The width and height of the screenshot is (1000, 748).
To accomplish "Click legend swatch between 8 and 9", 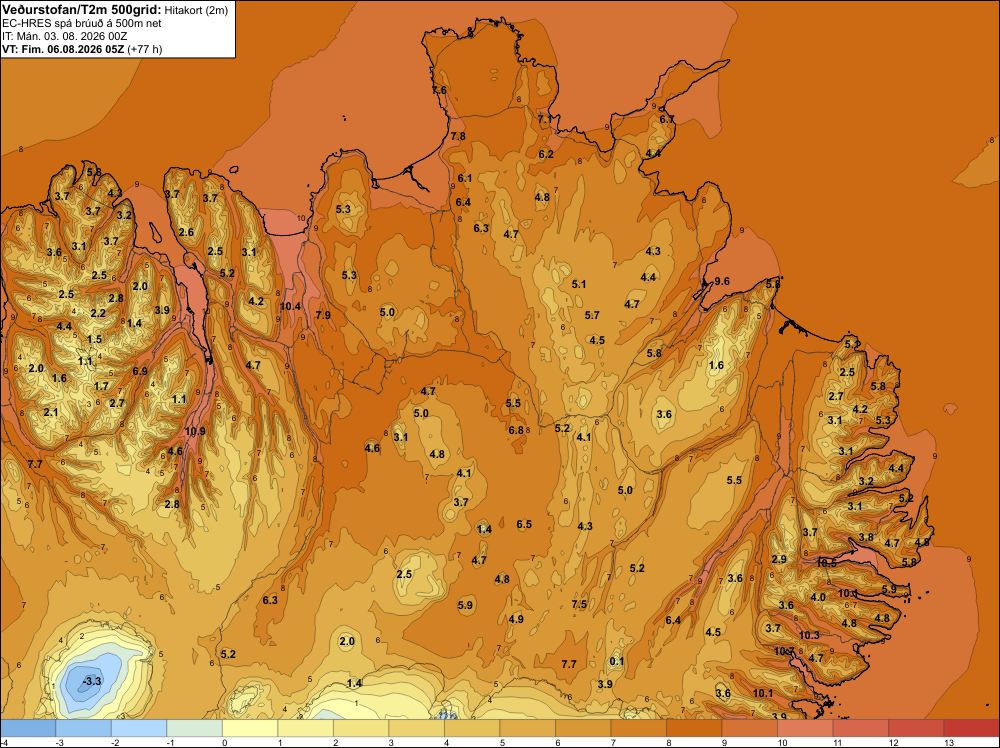I will click(x=694, y=728).
